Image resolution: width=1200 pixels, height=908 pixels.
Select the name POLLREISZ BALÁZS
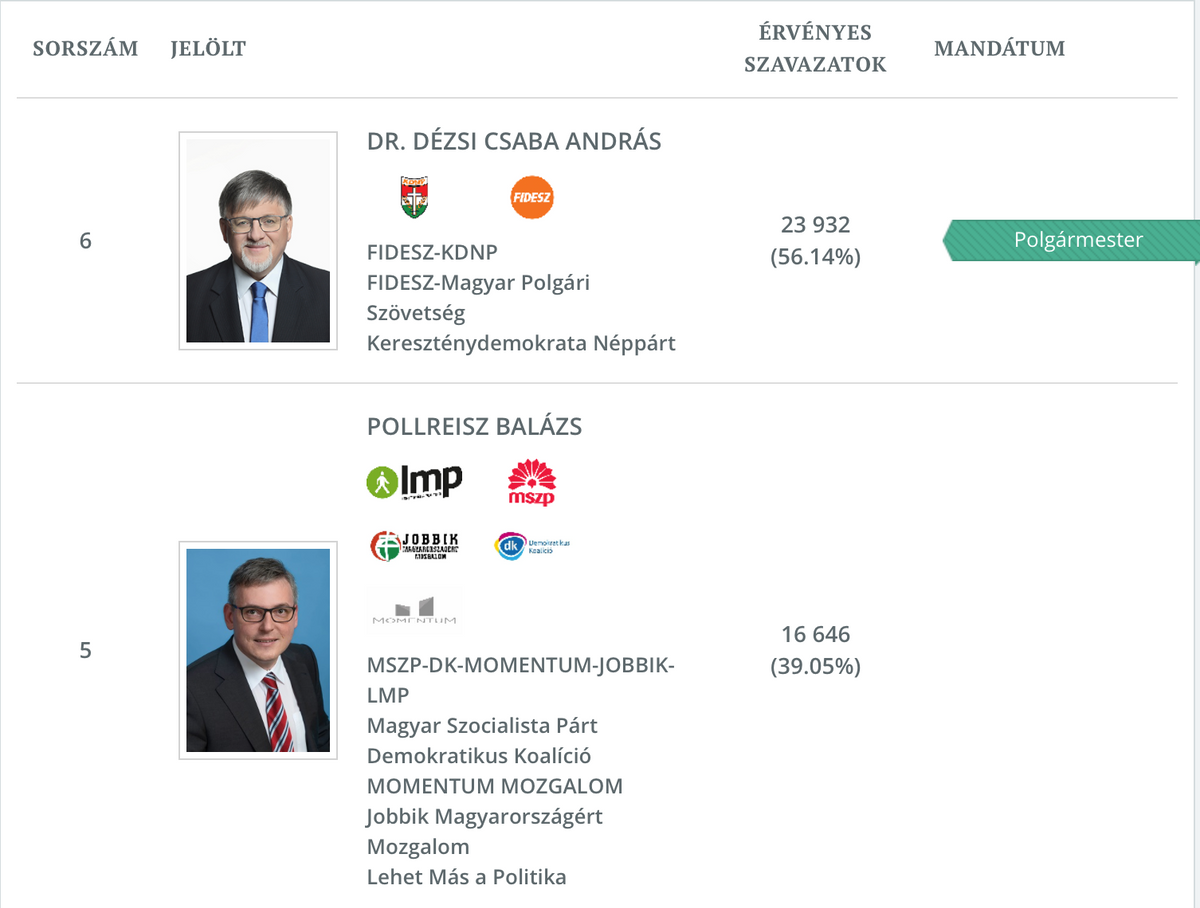click(475, 427)
